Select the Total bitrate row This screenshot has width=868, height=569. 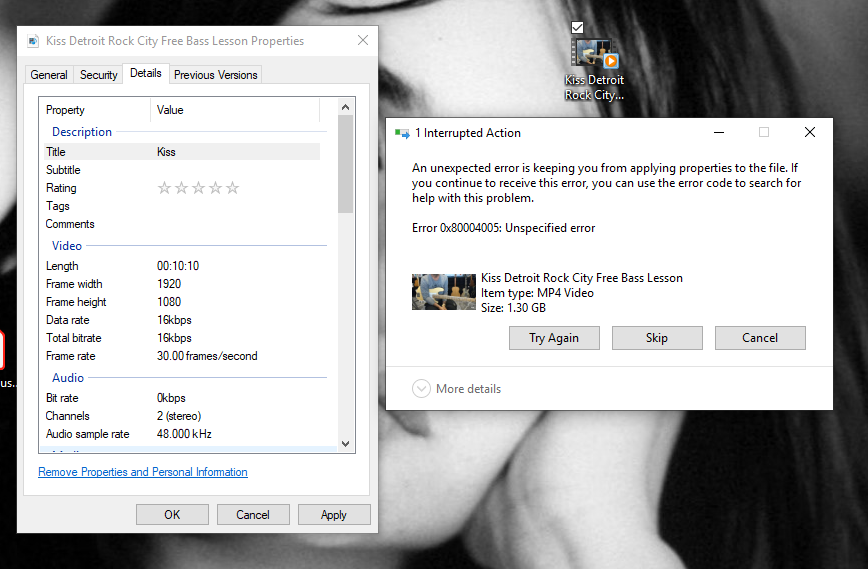(x=182, y=338)
